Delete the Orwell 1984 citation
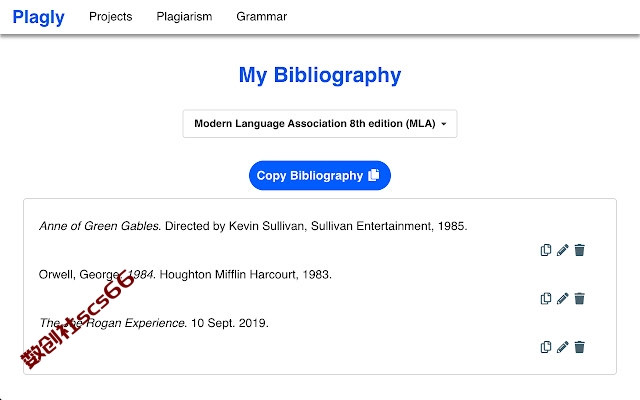 click(x=579, y=298)
